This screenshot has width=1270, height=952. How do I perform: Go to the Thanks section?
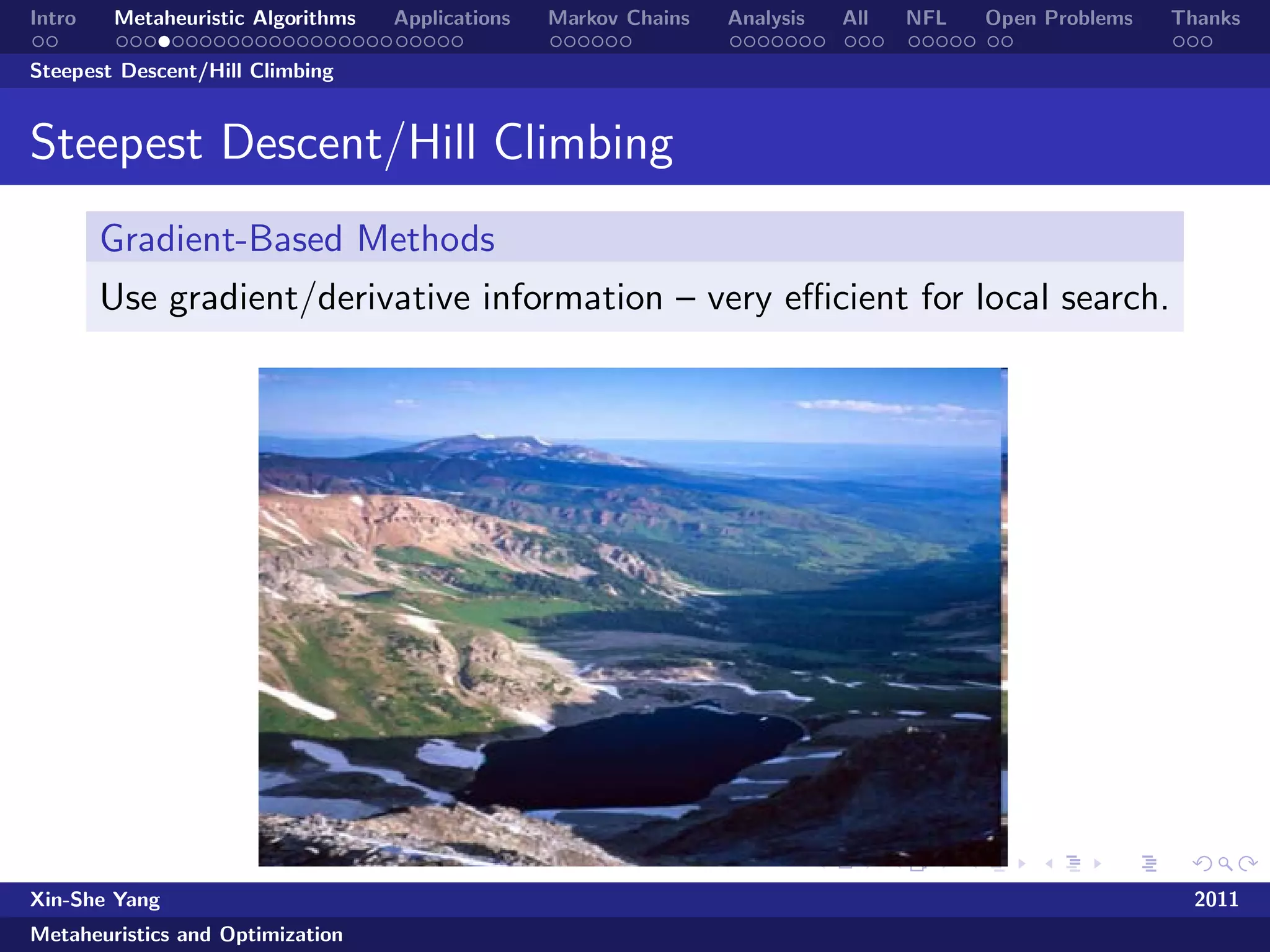(1206, 18)
